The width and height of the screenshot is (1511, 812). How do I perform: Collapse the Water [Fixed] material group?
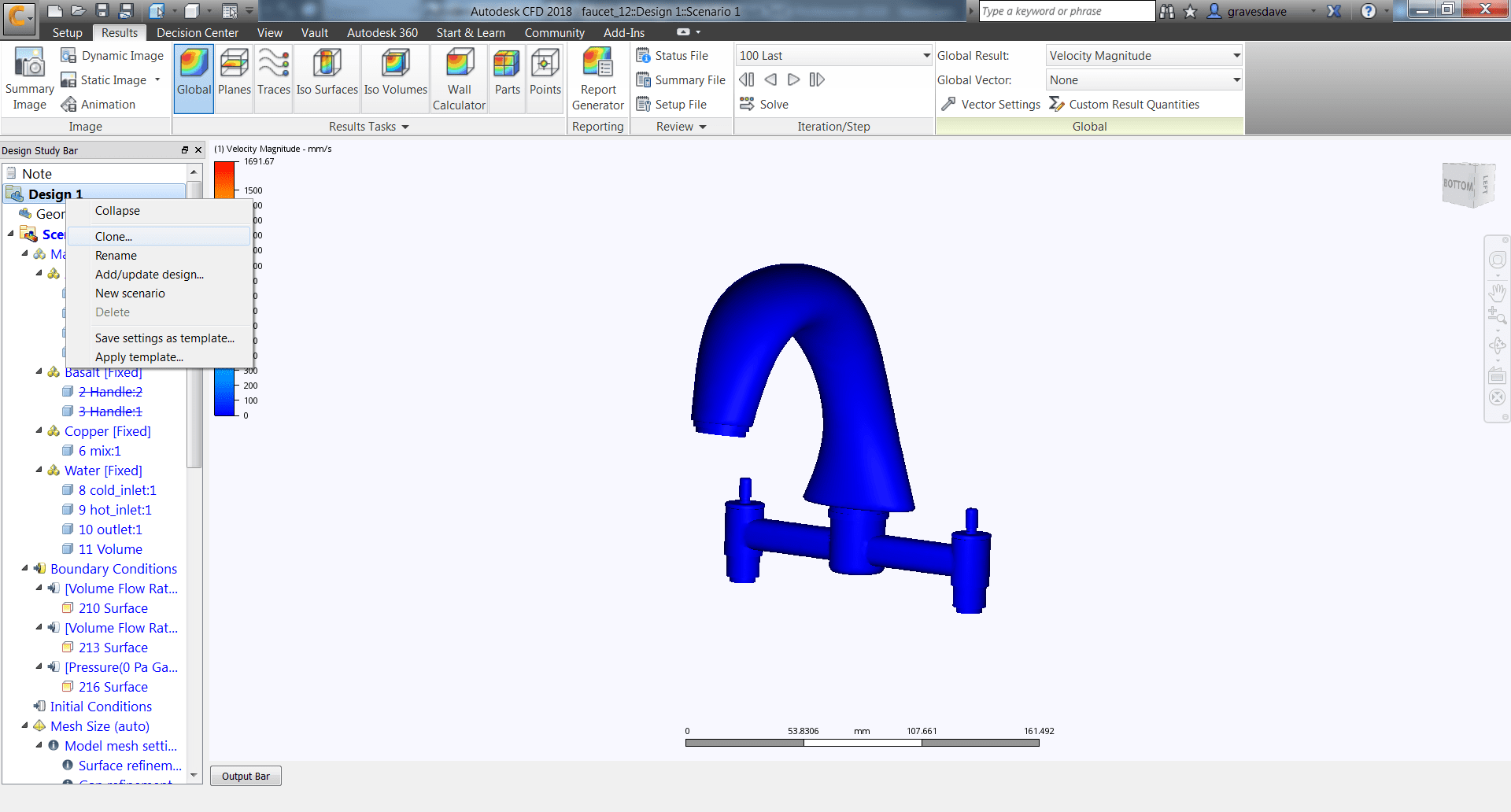38,470
